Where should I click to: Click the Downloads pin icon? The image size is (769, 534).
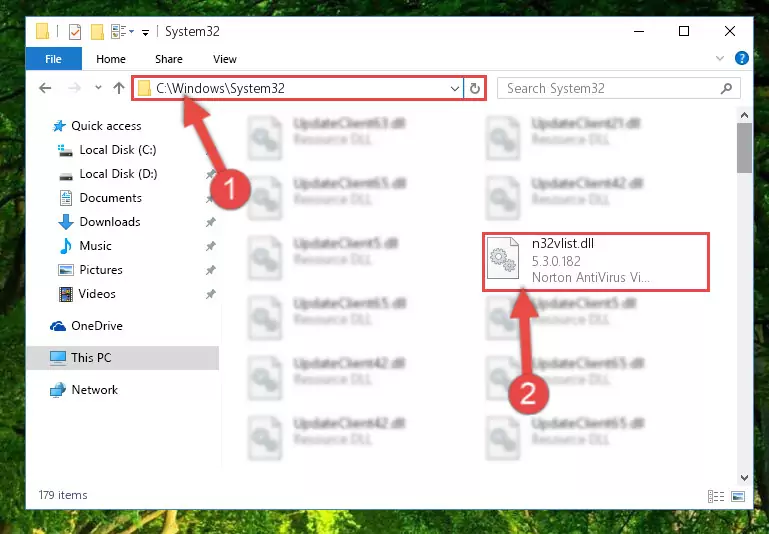pos(210,222)
